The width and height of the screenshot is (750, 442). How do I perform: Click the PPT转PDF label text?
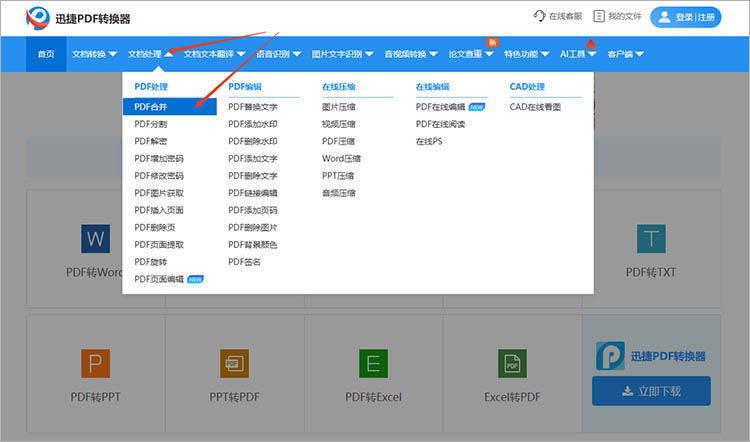click(234, 397)
